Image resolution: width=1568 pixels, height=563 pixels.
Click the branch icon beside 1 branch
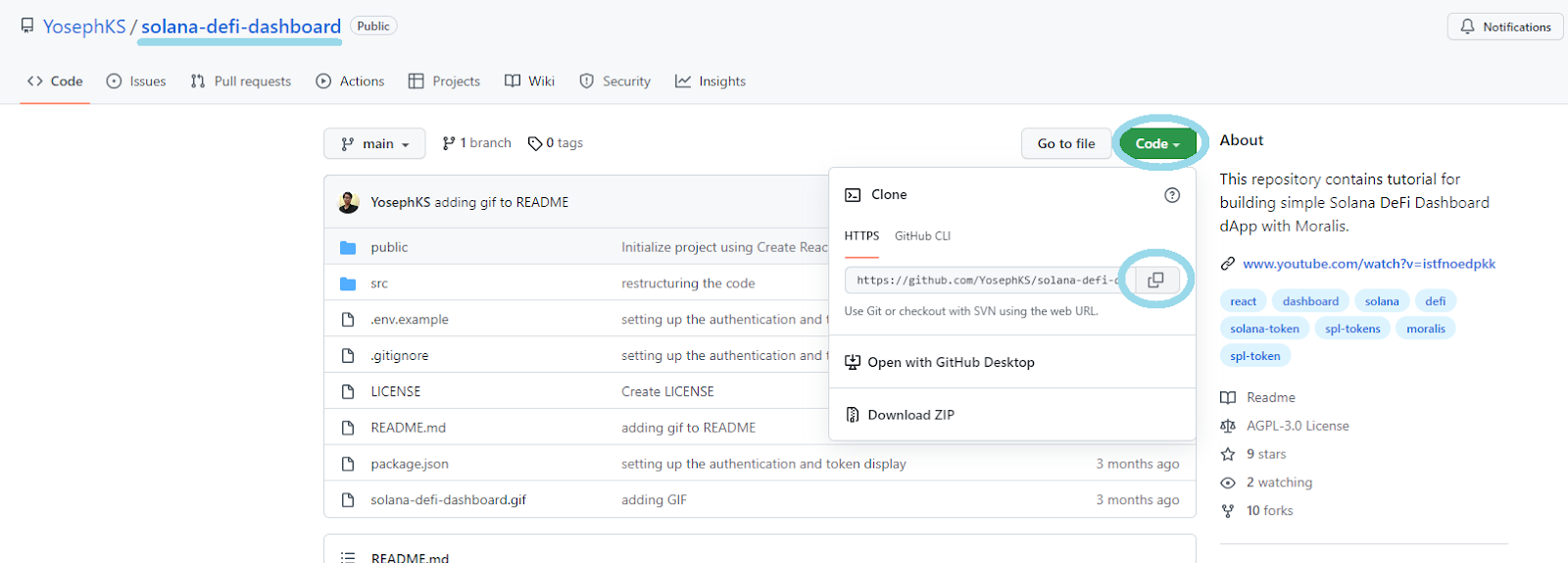[449, 143]
